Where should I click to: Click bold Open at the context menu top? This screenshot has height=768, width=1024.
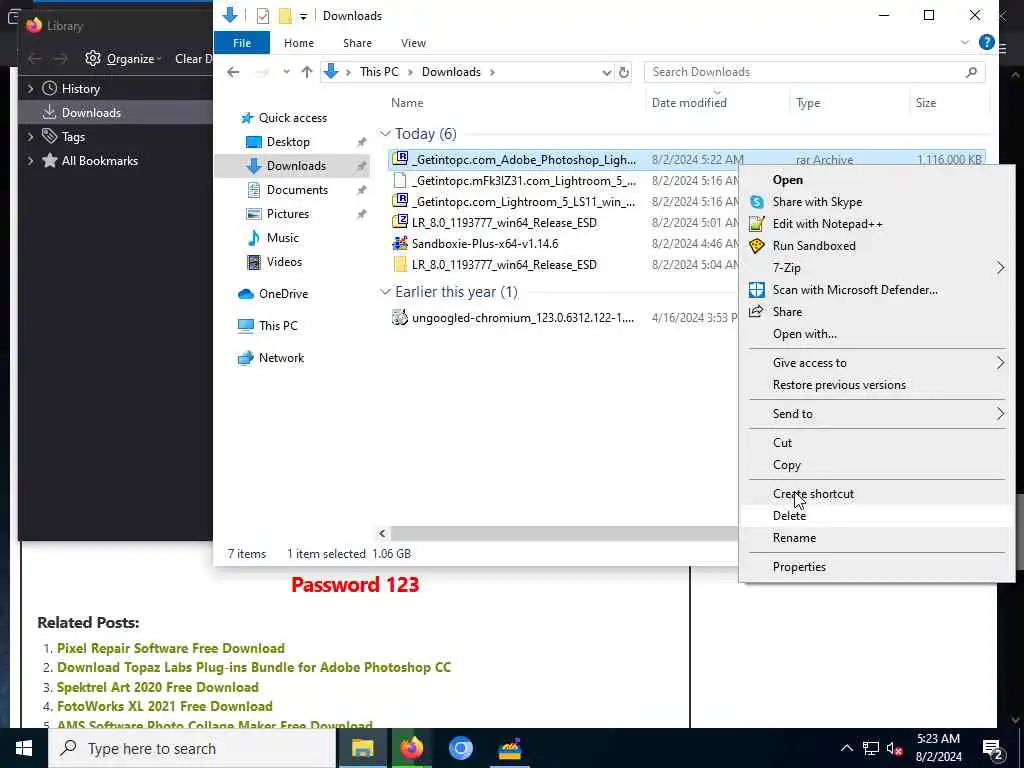(x=788, y=180)
